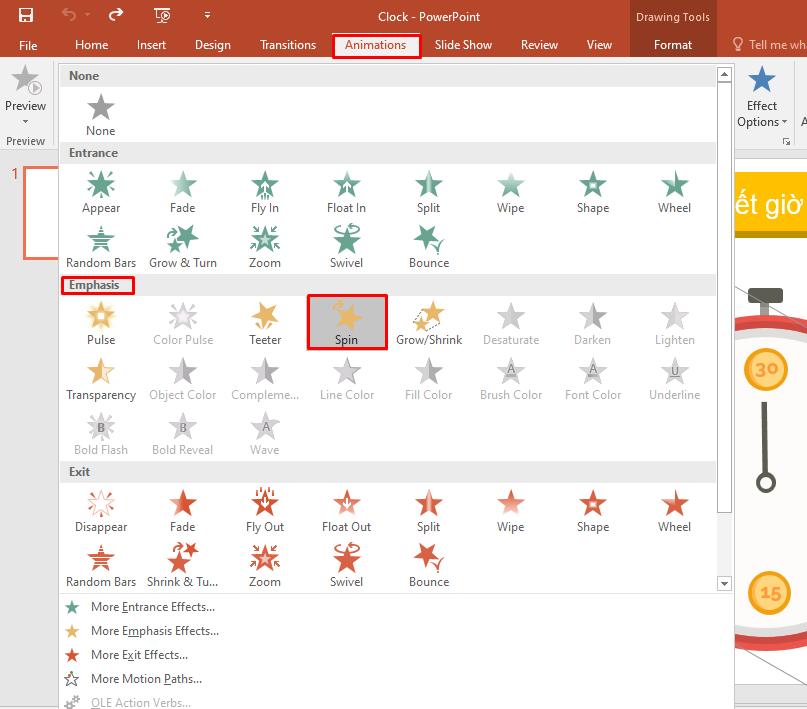Choose the Exit Wheel animation

pyautogui.click(x=674, y=511)
